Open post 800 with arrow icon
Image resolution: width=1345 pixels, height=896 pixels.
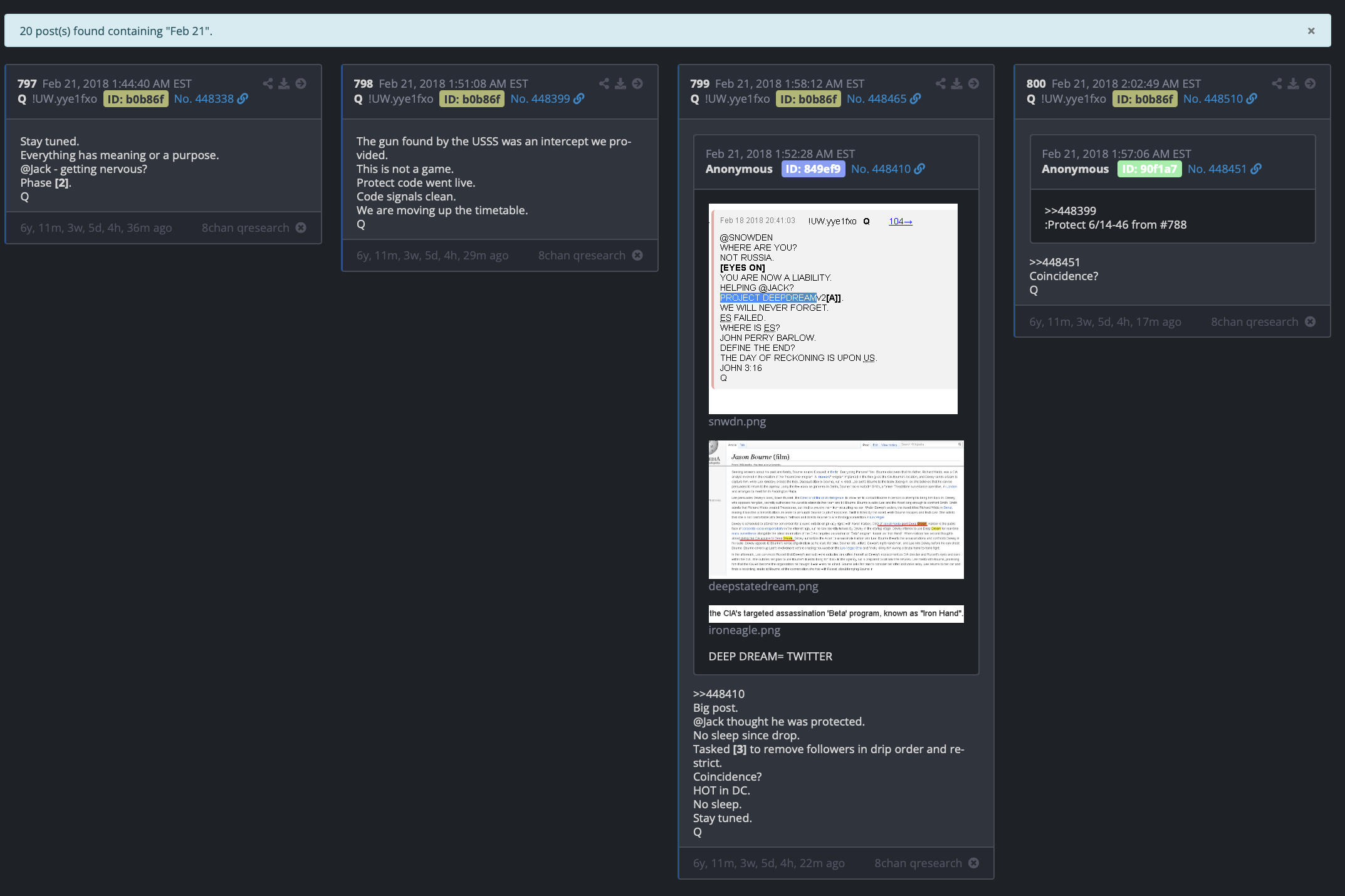point(1310,83)
